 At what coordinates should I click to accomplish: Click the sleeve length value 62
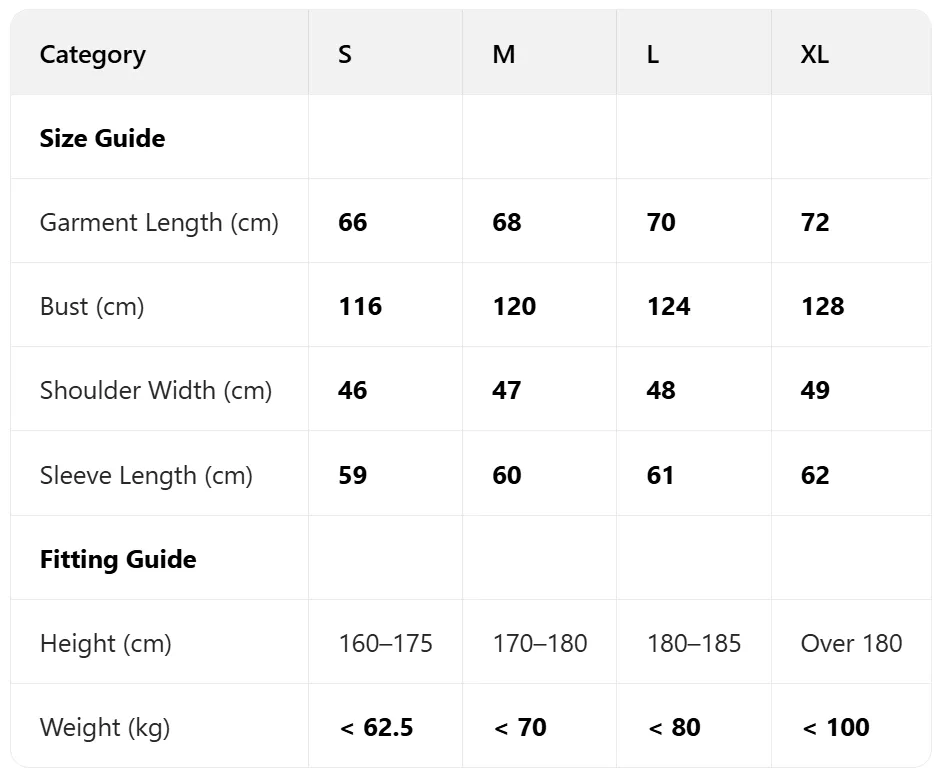pos(815,475)
